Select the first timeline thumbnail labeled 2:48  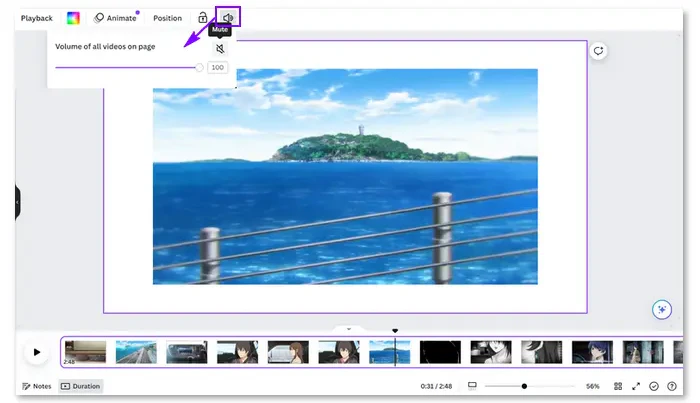point(85,352)
